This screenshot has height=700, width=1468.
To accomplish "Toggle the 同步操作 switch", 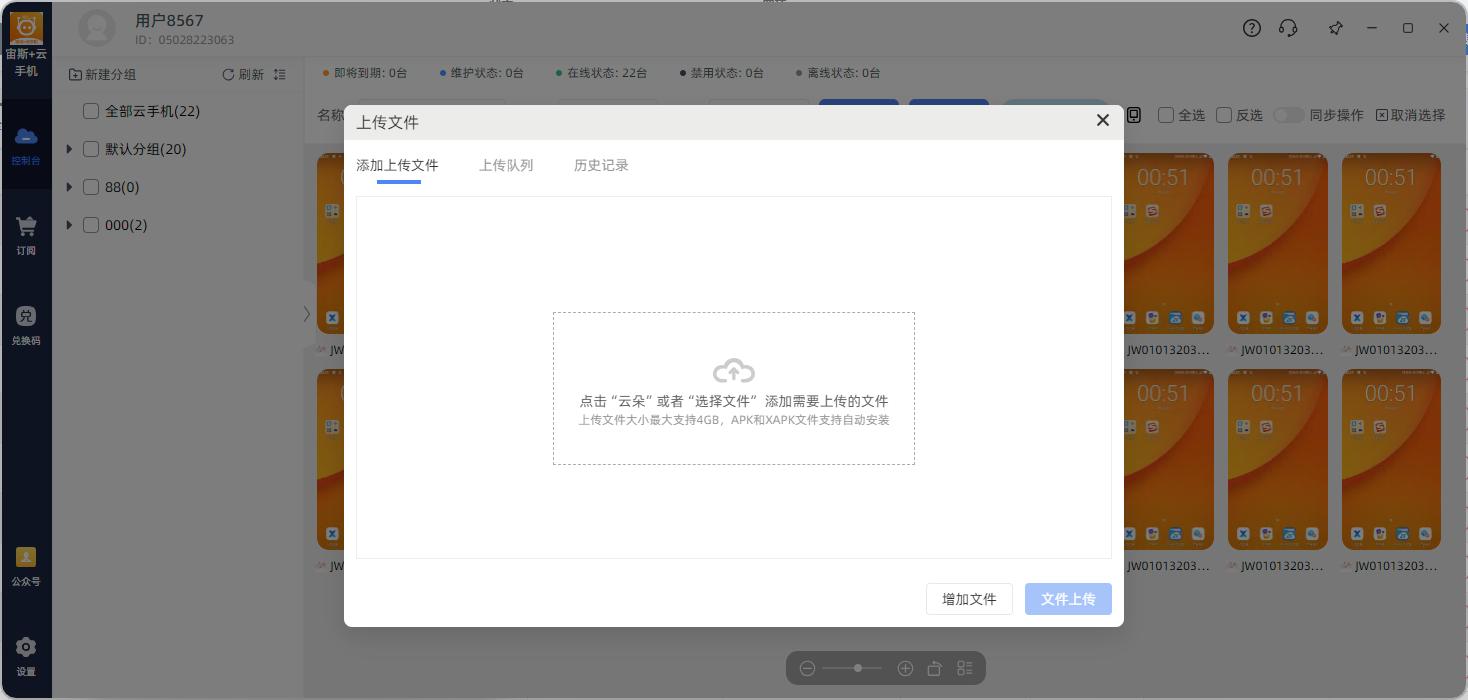I will tap(1288, 115).
